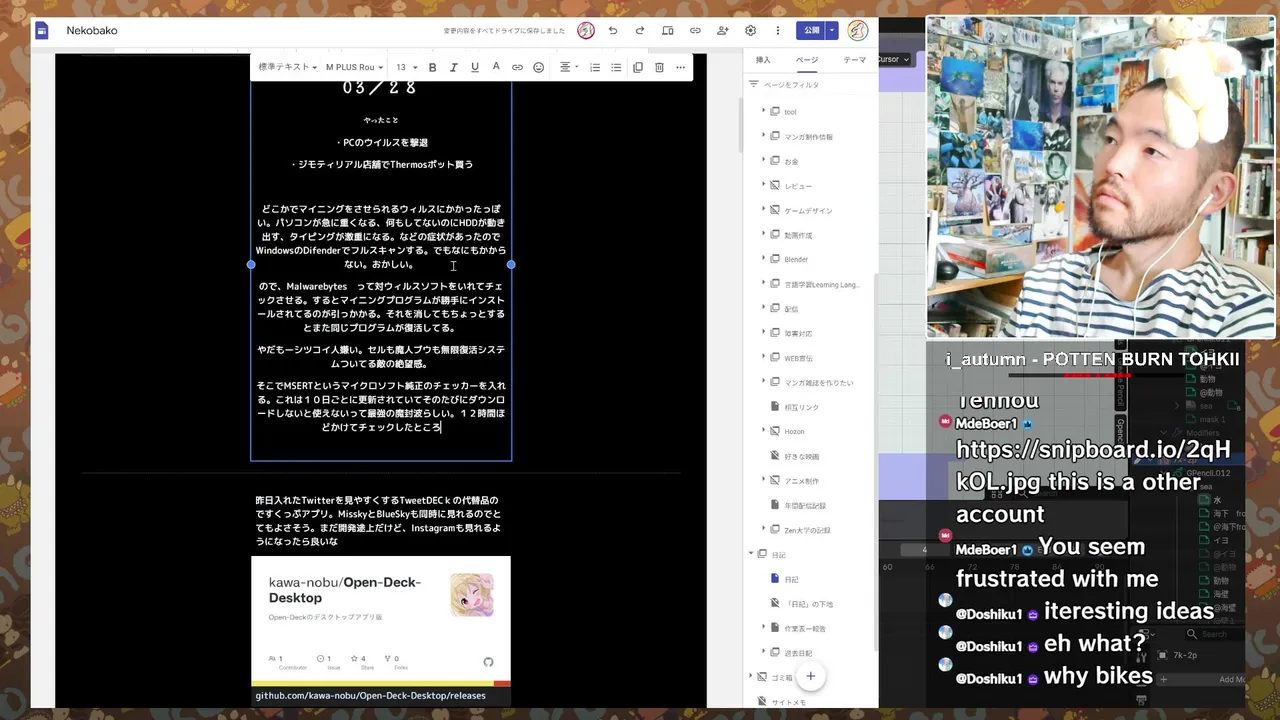Expand the お金 page tree
Viewport: 1280px width, 720px height.
click(763, 160)
